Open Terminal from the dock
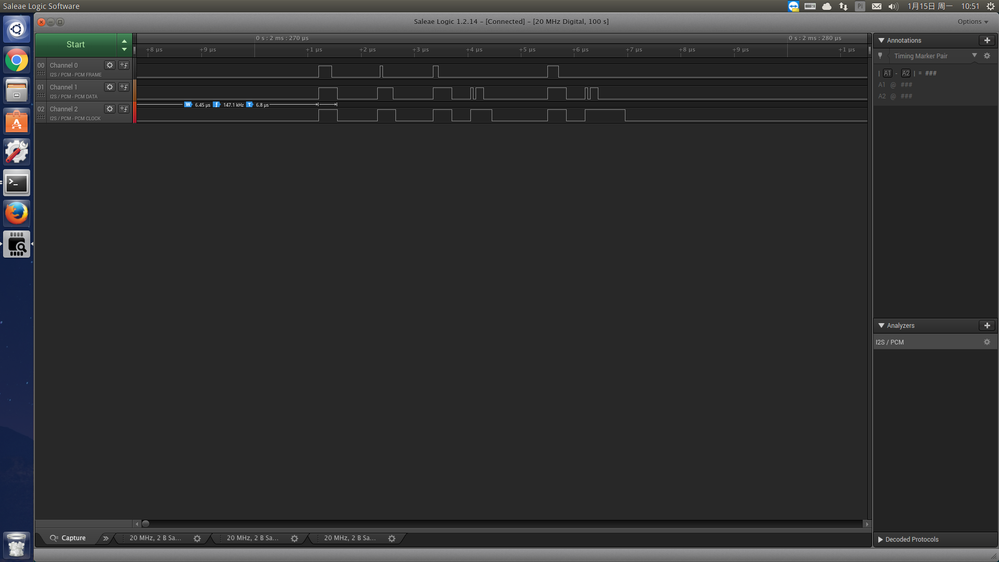This screenshot has height=562, width=999. (17, 183)
